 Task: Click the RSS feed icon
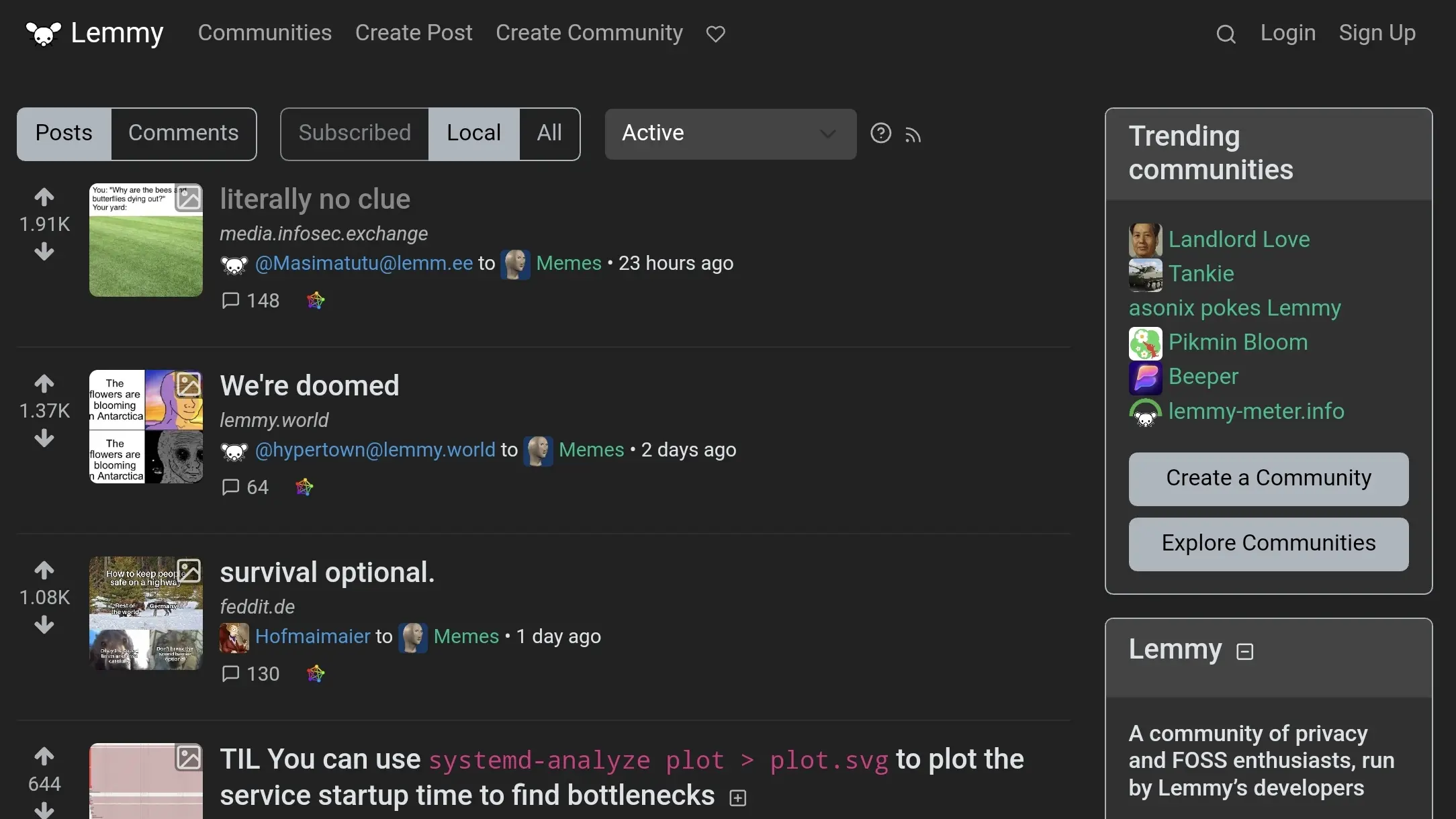click(912, 134)
